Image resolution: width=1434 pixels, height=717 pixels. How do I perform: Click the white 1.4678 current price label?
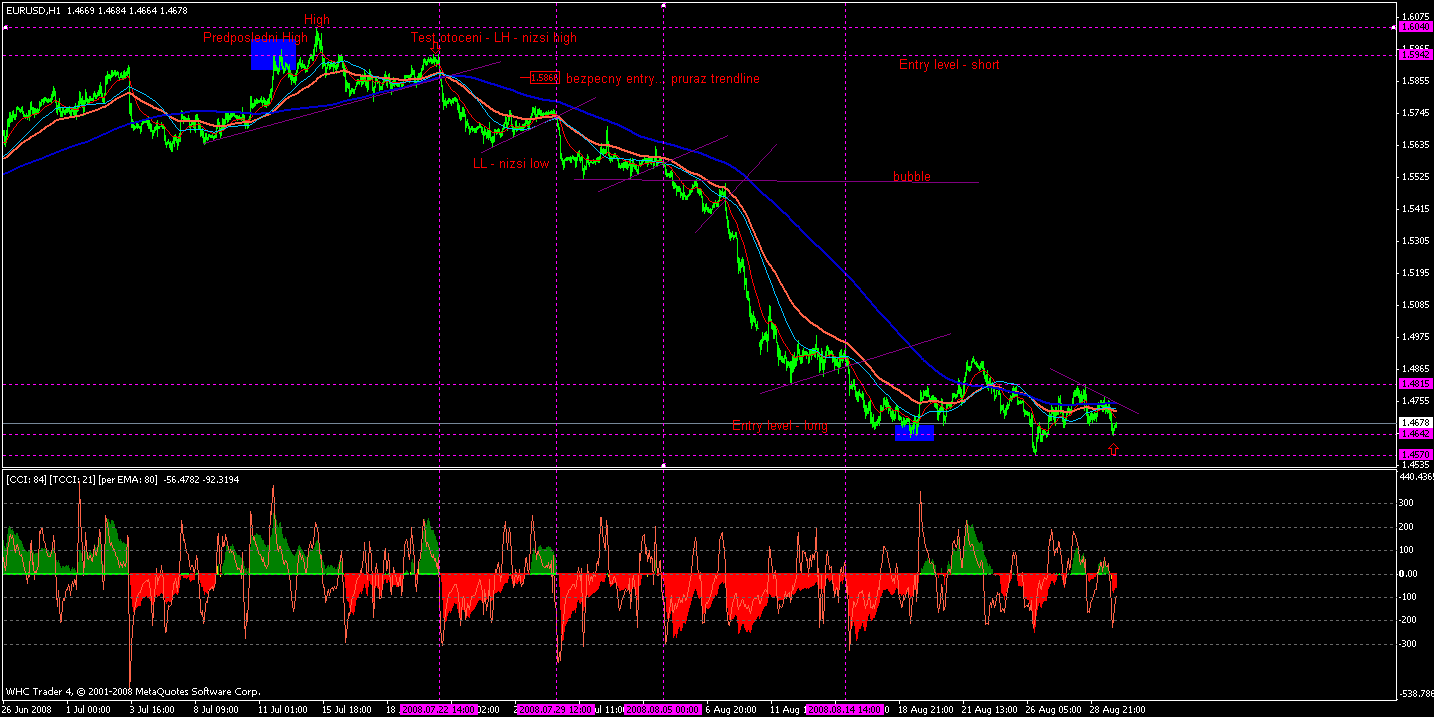1415,423
